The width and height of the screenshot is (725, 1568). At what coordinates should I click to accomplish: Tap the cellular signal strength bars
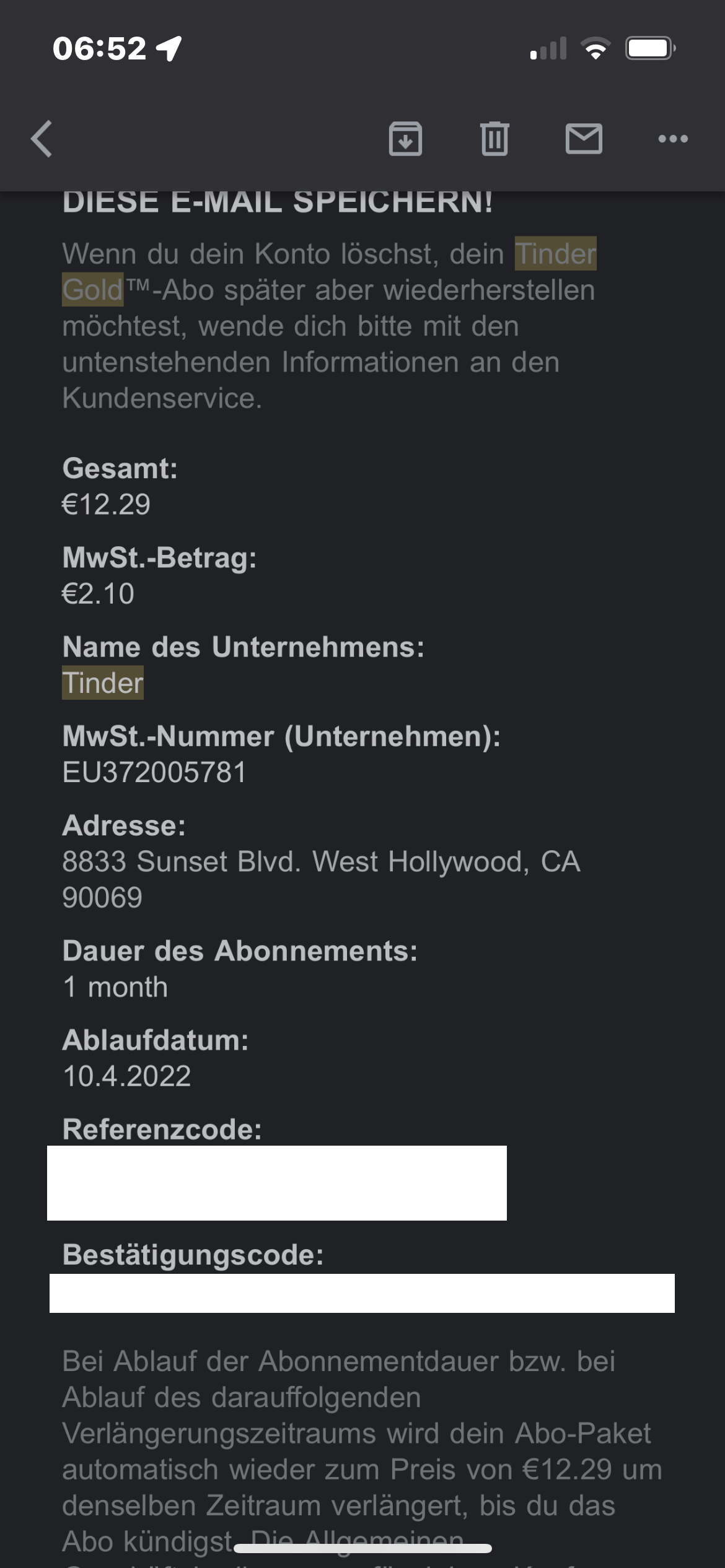pos(548,48)
